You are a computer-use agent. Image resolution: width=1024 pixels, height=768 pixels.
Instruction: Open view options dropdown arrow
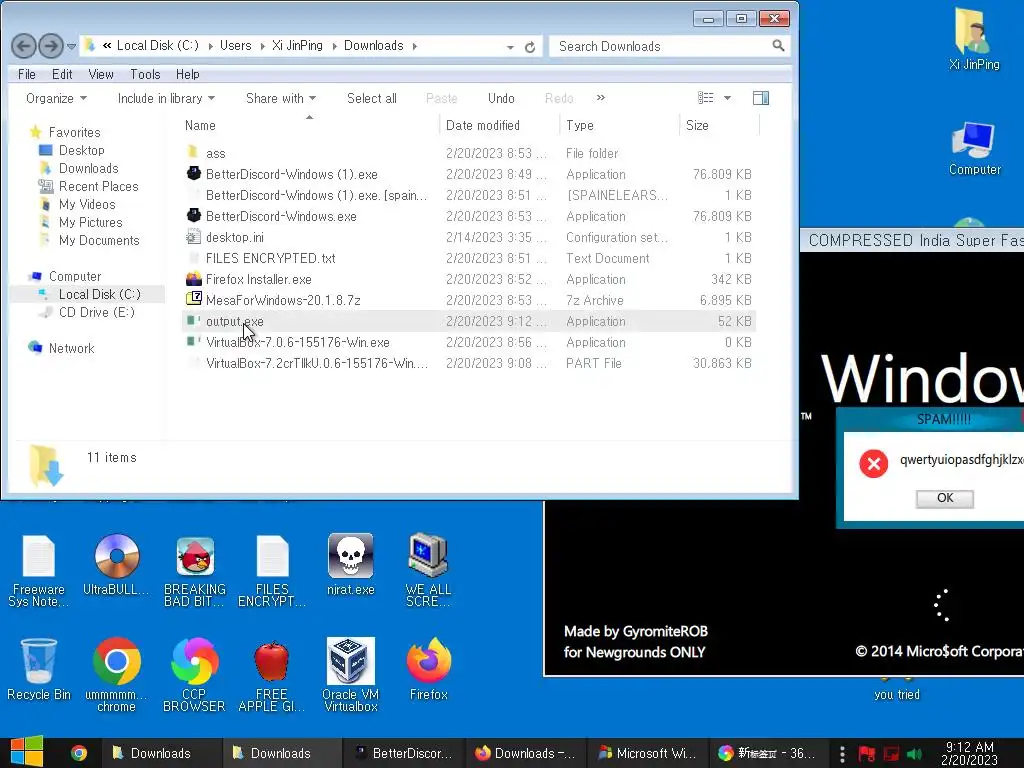(728, 98)
